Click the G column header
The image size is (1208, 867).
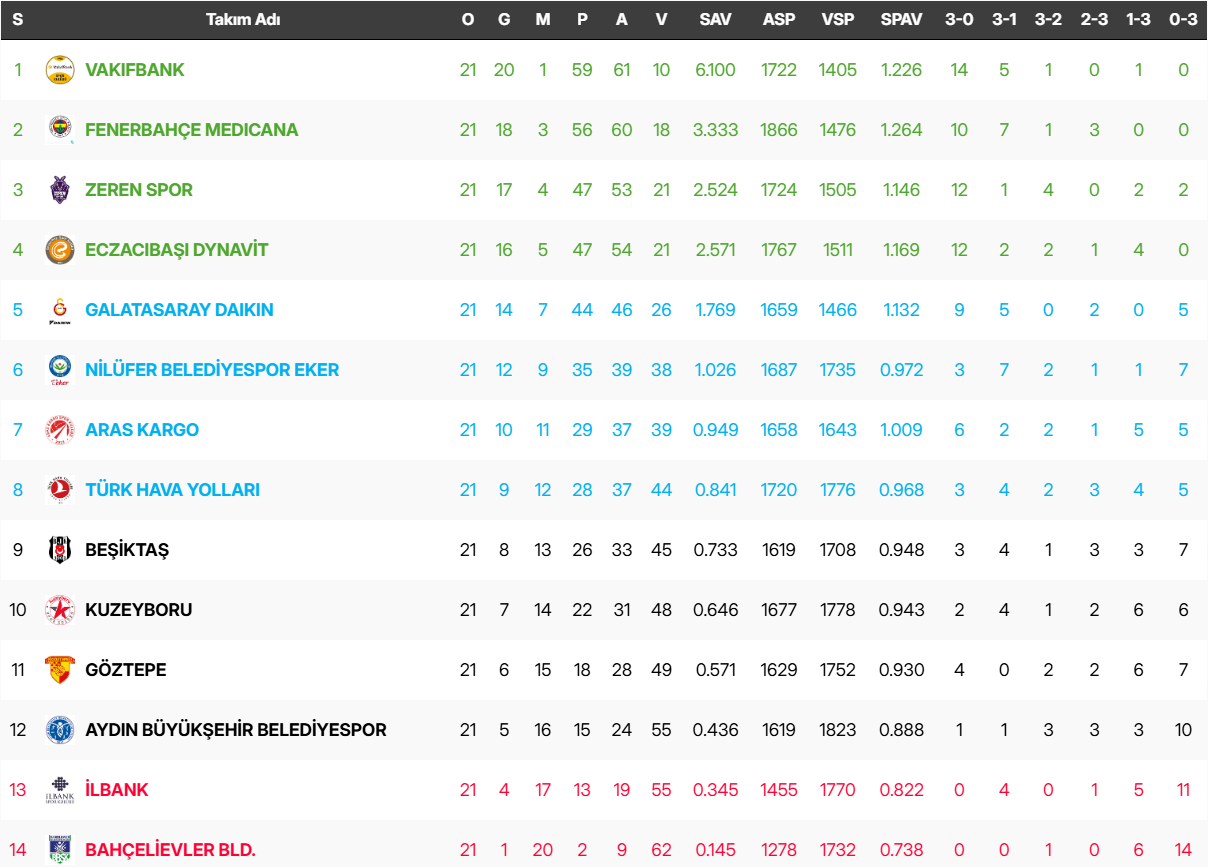pyautogui.click(x=504, y=20)
